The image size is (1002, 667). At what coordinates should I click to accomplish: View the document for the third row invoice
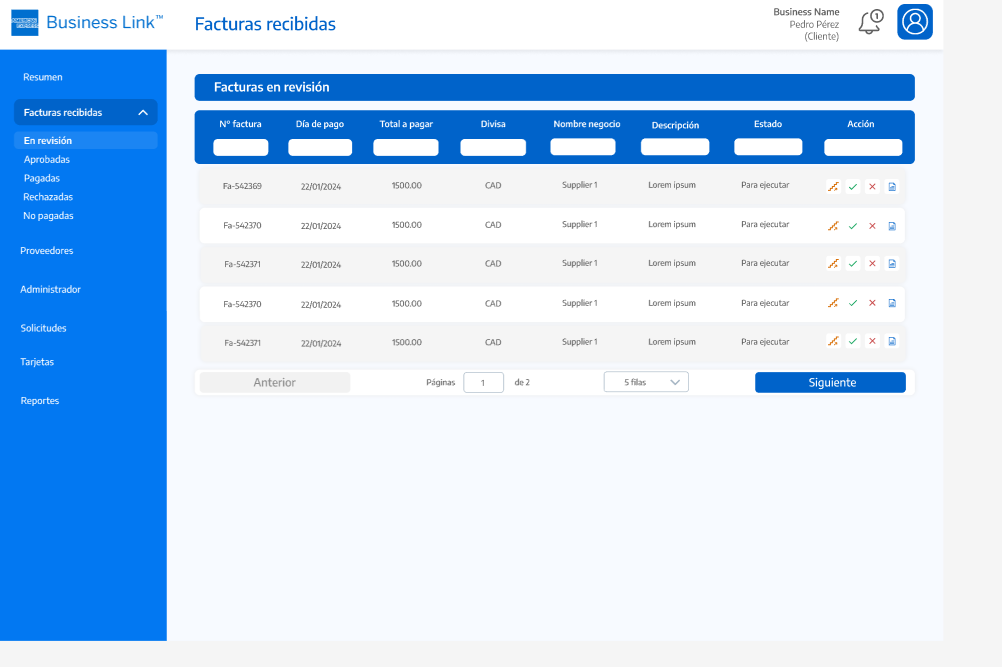point(892,264)
